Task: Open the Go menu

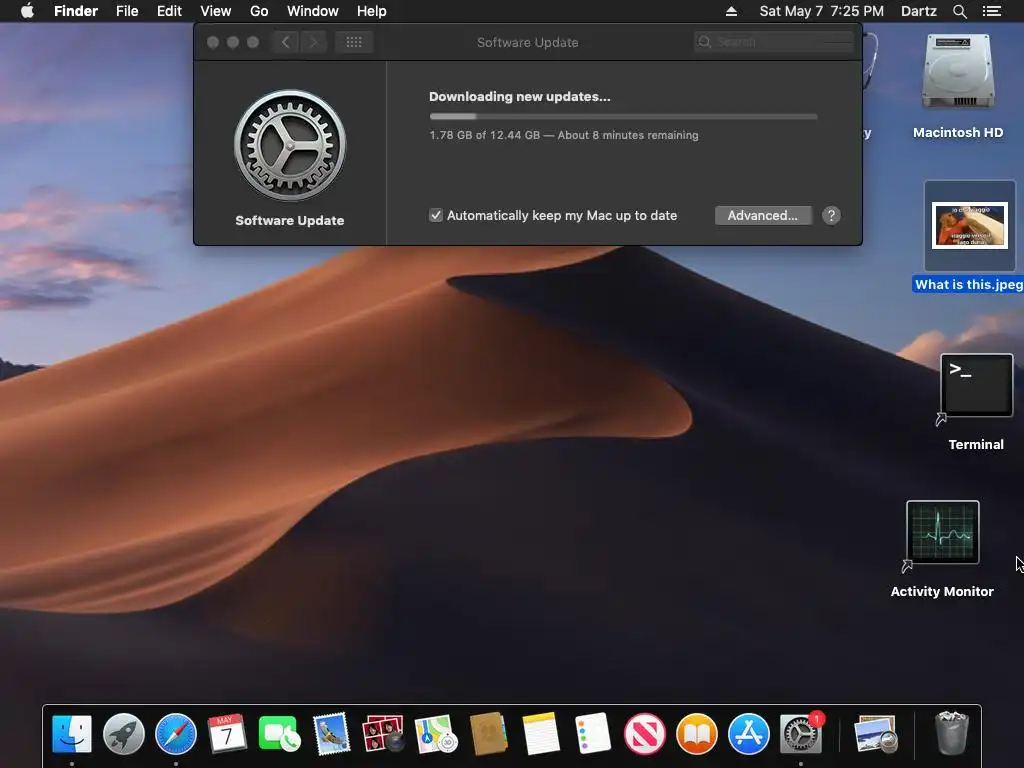Action: pos(259,11)
